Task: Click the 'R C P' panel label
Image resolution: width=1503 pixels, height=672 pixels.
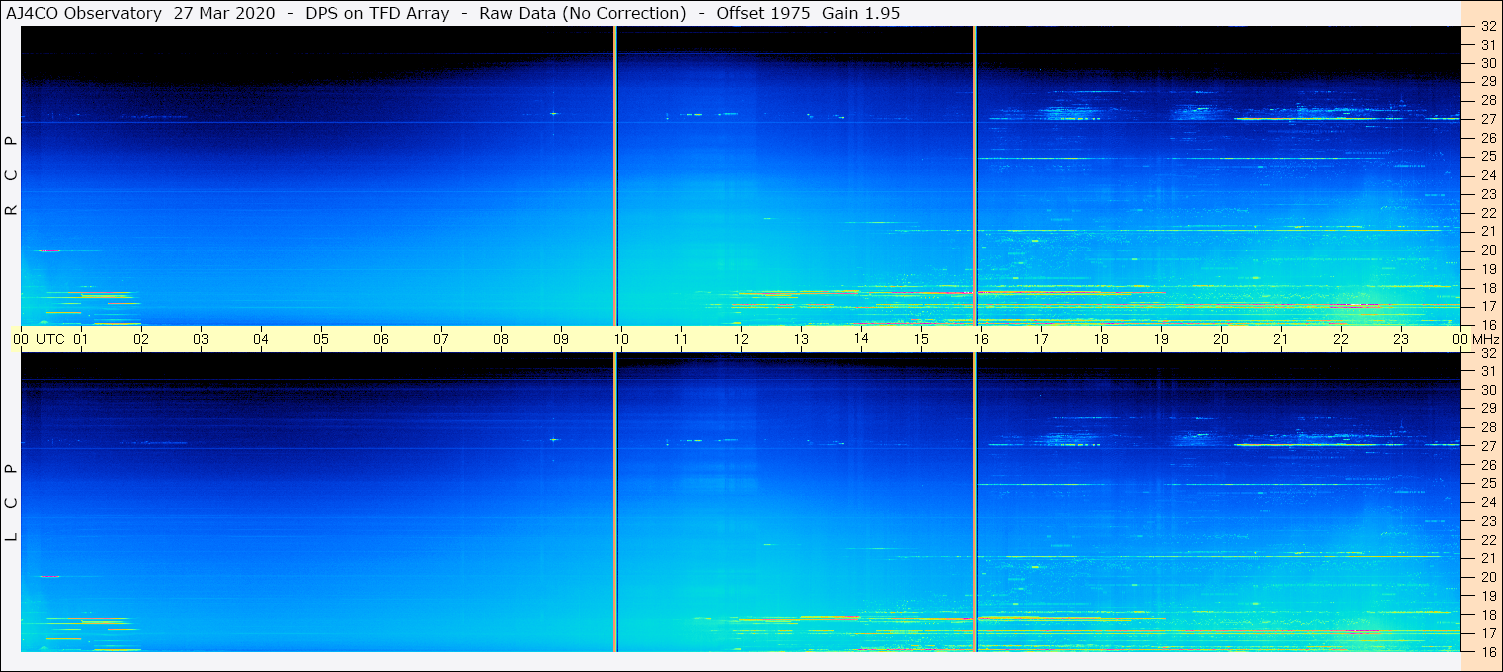Action: coord(12,176)
